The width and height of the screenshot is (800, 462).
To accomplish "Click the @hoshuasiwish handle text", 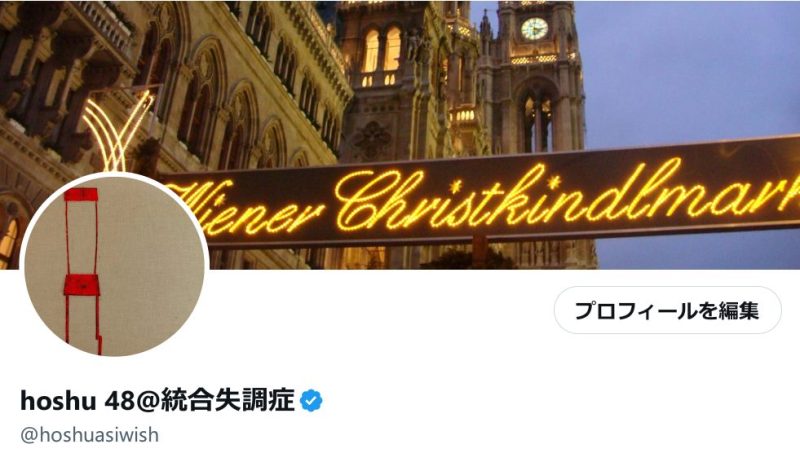I will tap(89, 435).
